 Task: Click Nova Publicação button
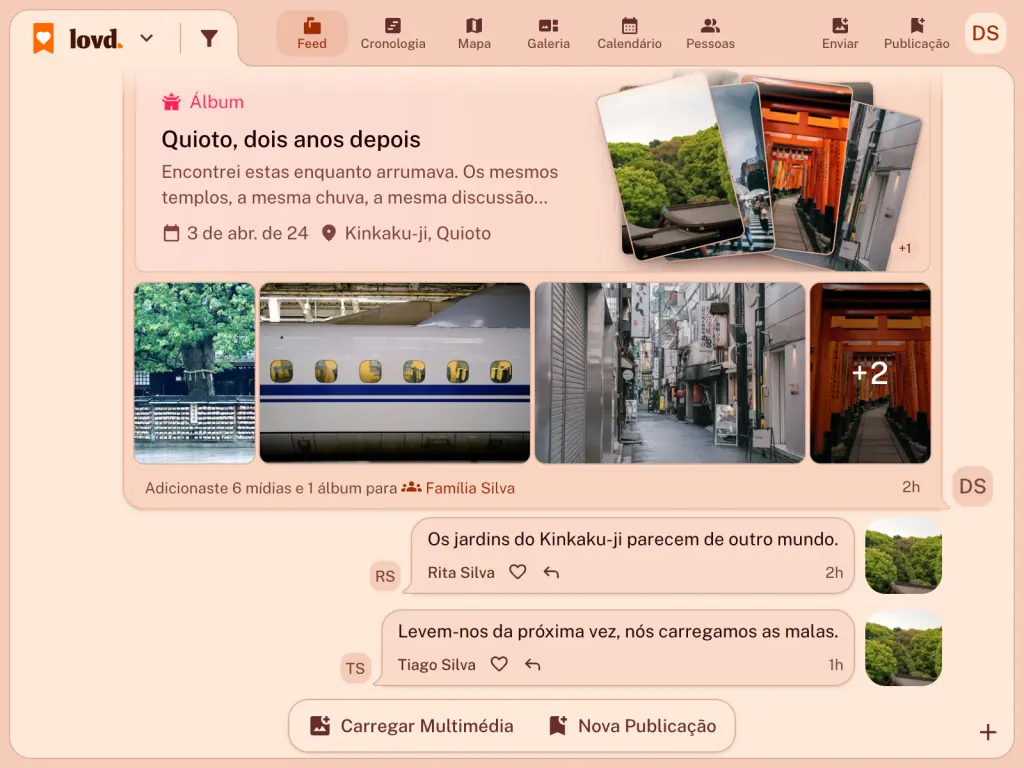(633, 726)
